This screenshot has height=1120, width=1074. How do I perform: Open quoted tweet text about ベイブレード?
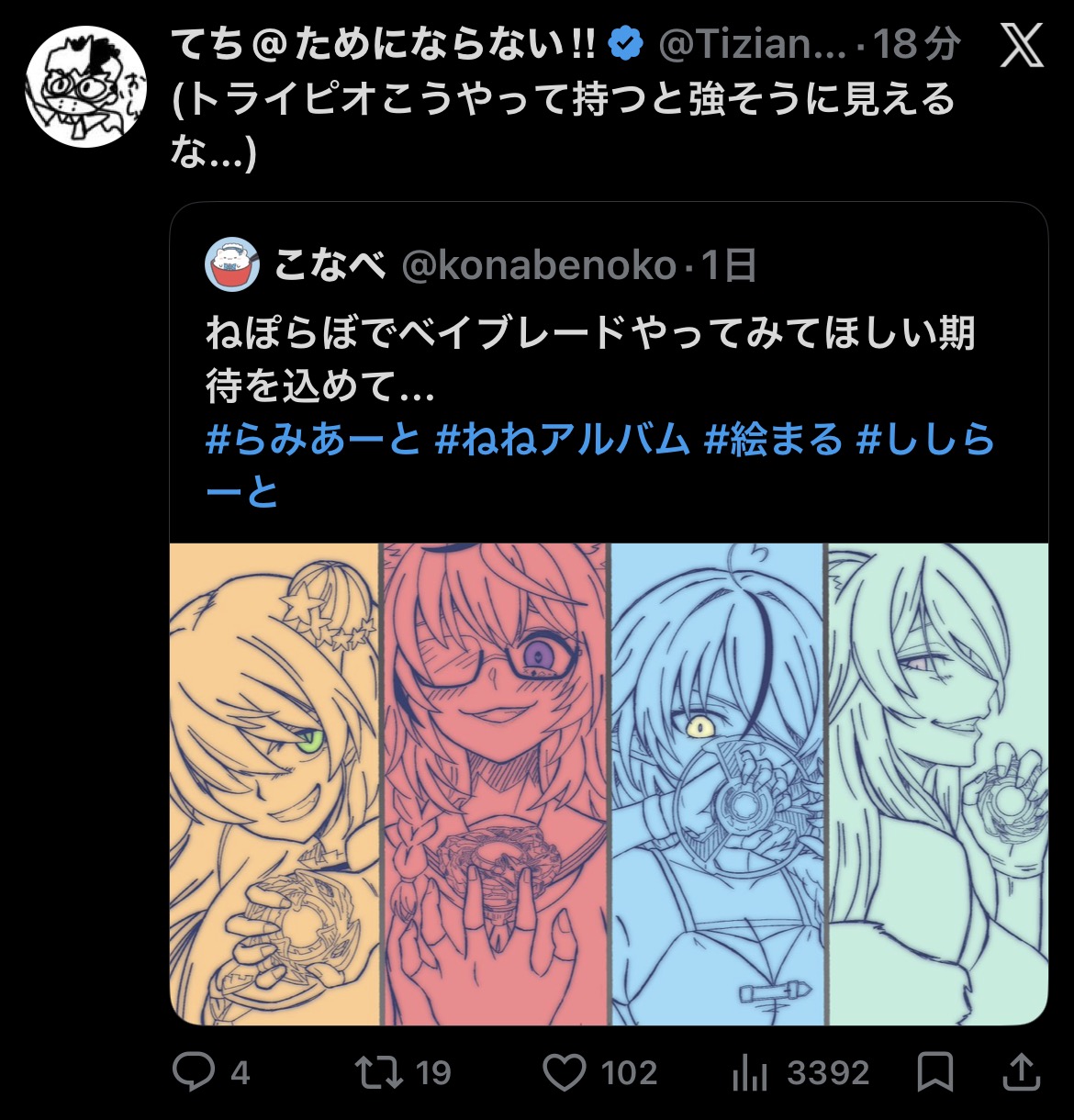590,359
